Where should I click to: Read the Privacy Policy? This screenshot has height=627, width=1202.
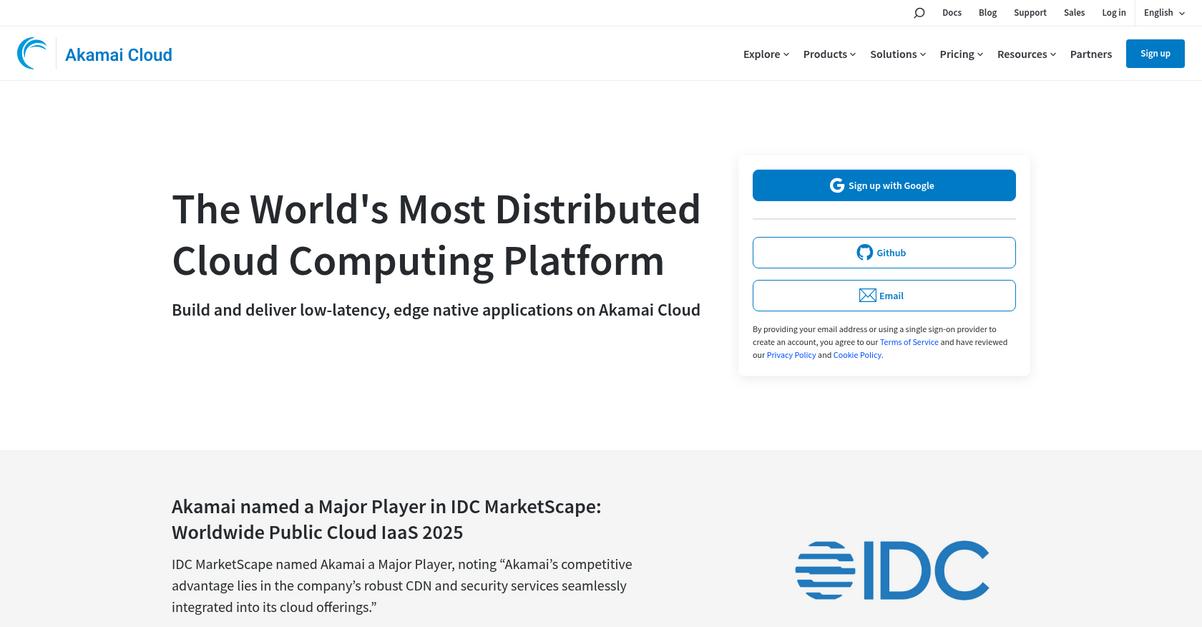[x=791, y=355]
